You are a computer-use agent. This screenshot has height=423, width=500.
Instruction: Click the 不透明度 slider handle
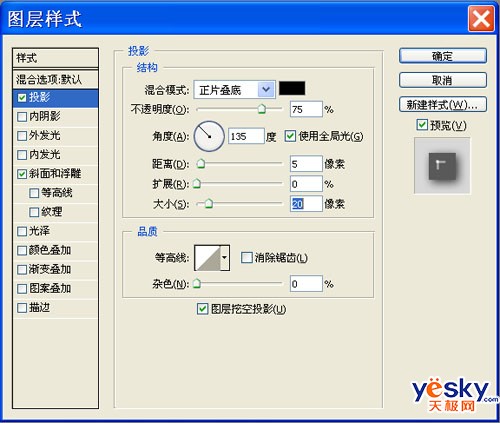pos(262,109)
